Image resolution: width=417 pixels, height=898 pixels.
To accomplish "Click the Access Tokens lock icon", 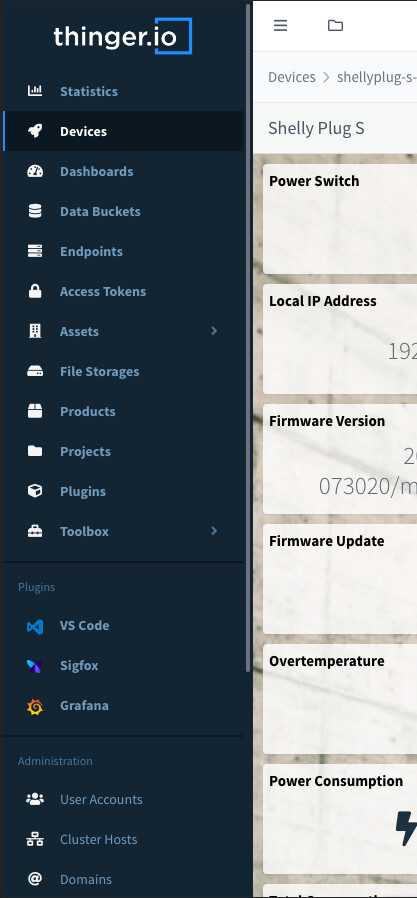I will click(35, 292).
